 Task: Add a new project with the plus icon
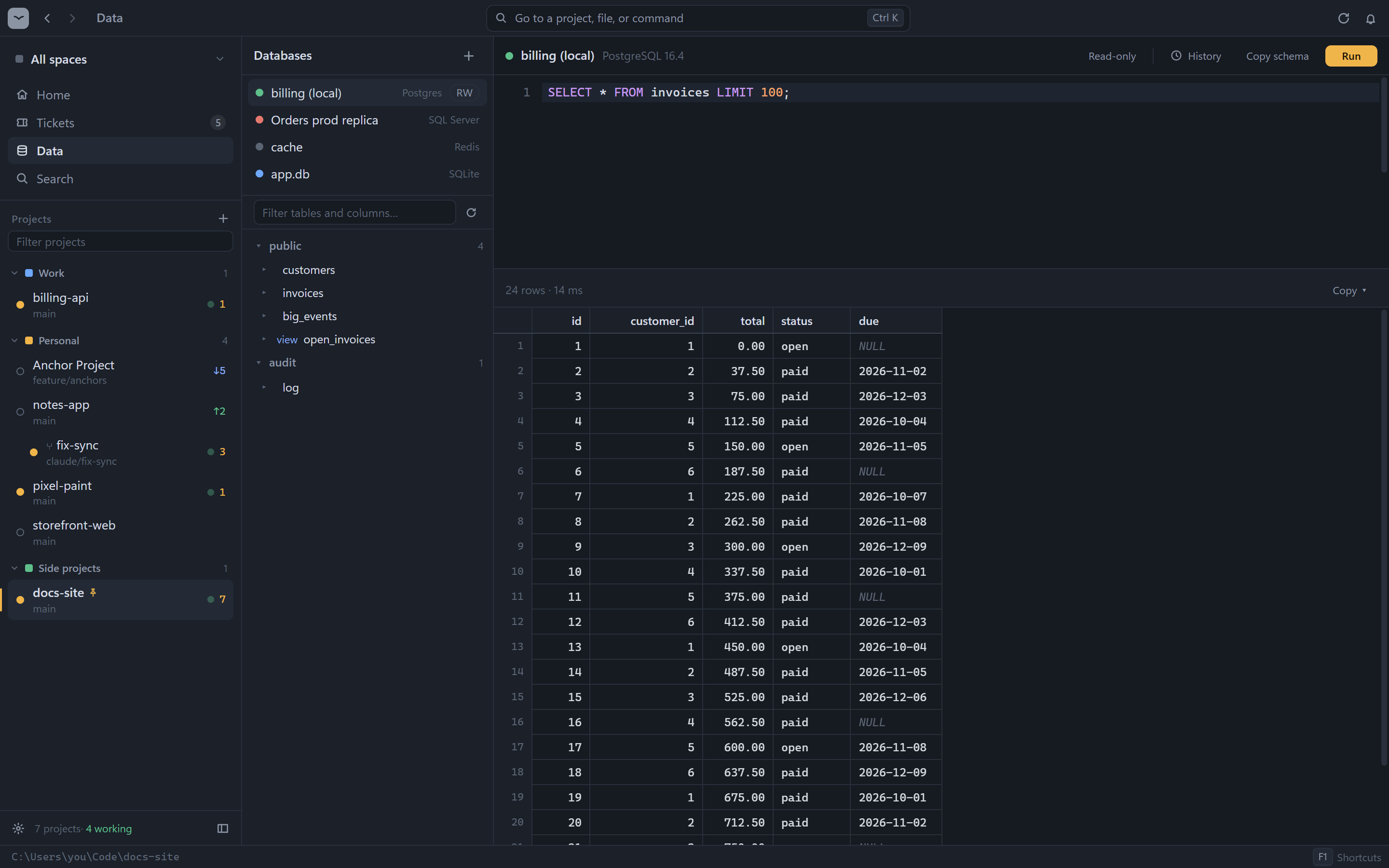click(x=223, y=219)
